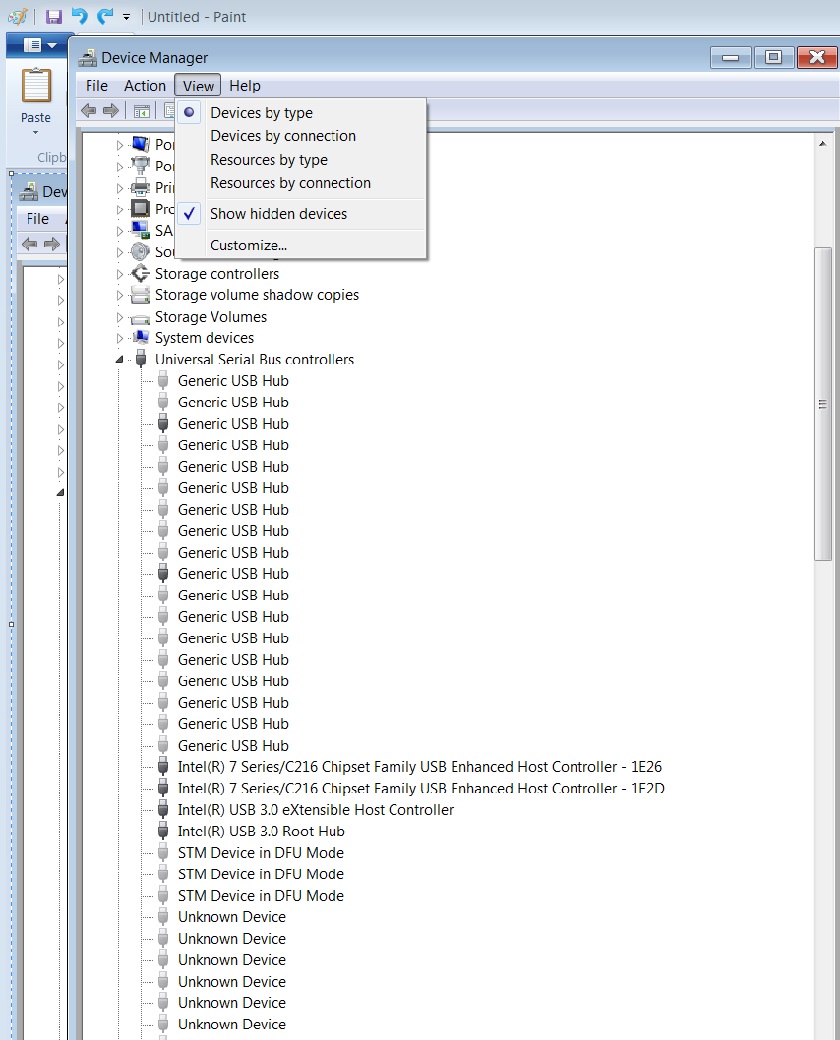Click the printer icon beside 'Pri' node
The width and height of the screenshot is (840, 1040).
[x=141, y=187]
